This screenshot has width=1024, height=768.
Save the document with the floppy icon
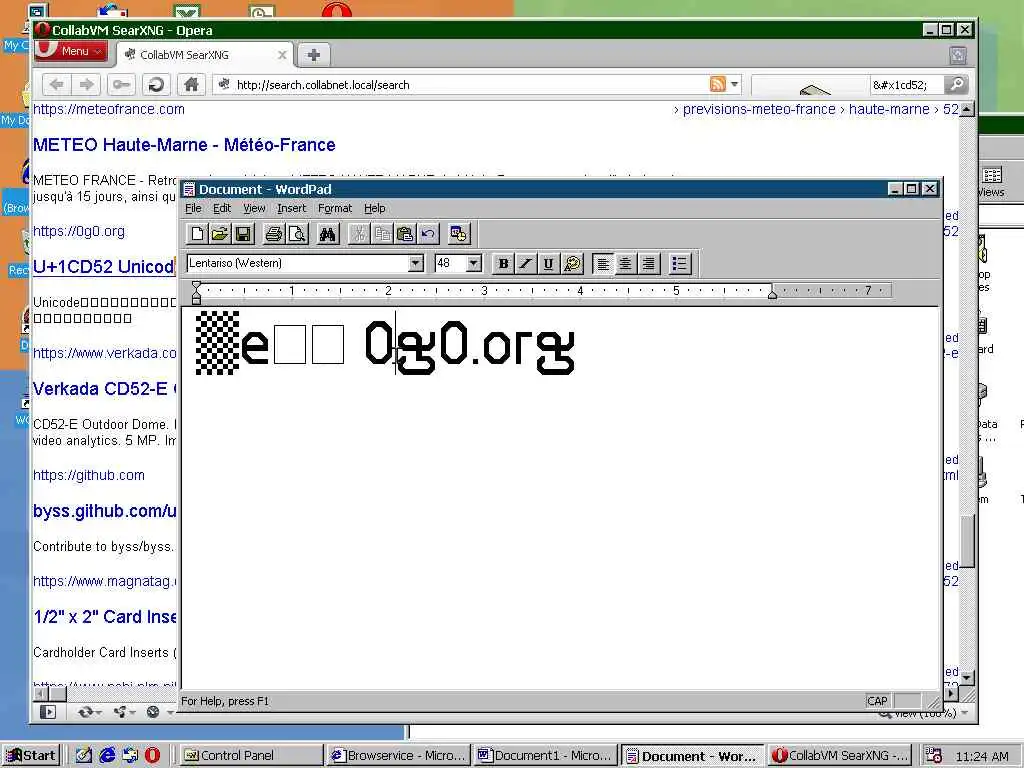[243, 234]
